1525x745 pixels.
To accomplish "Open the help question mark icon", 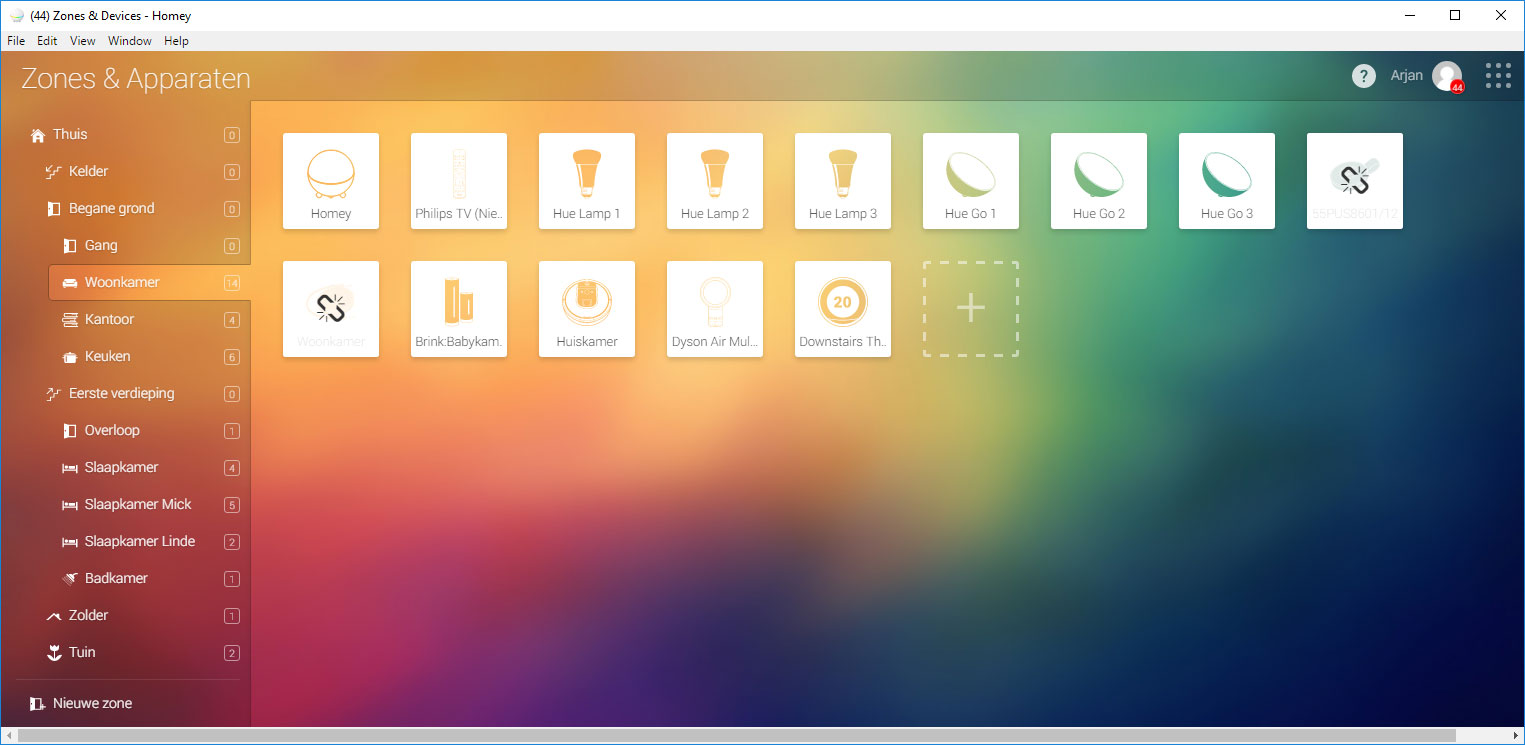I will click(x=1363, y=76).
